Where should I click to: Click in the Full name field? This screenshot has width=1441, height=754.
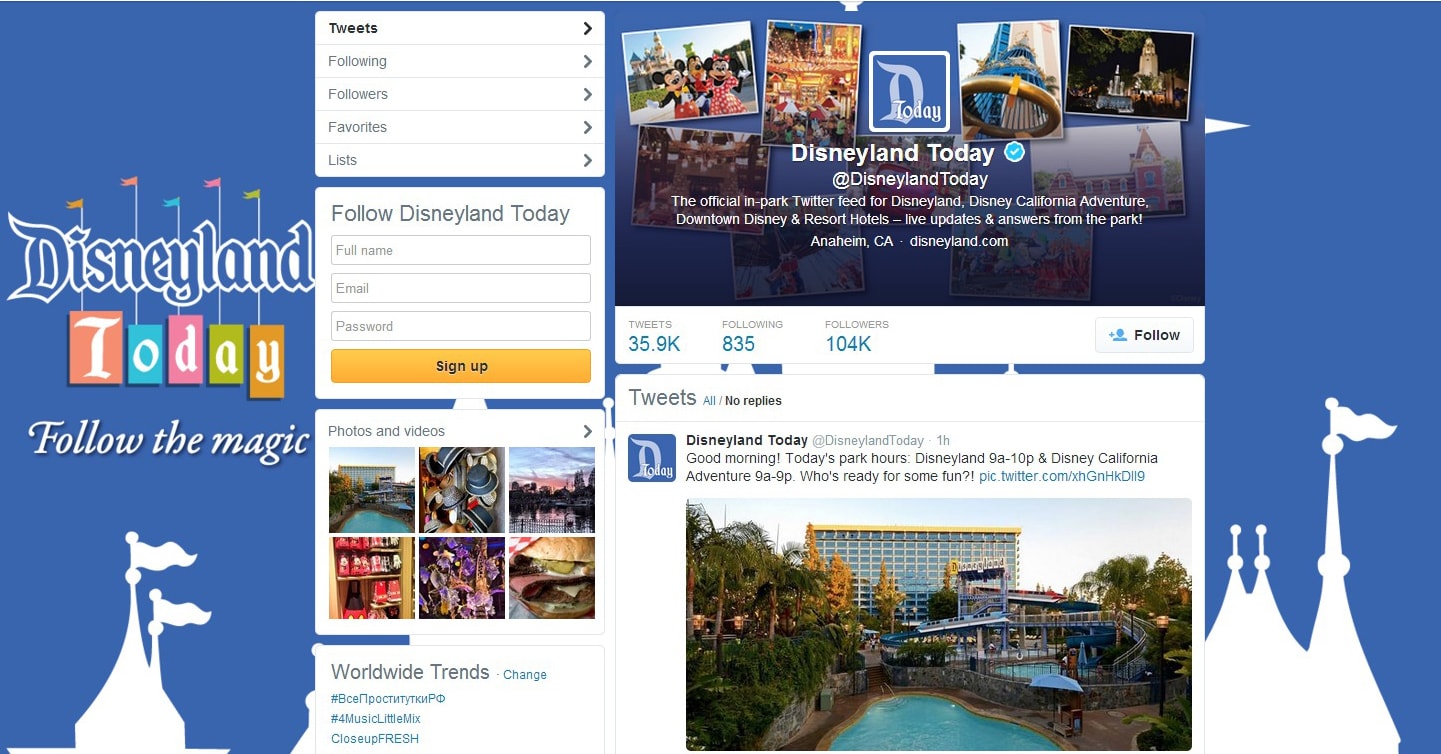461,250
